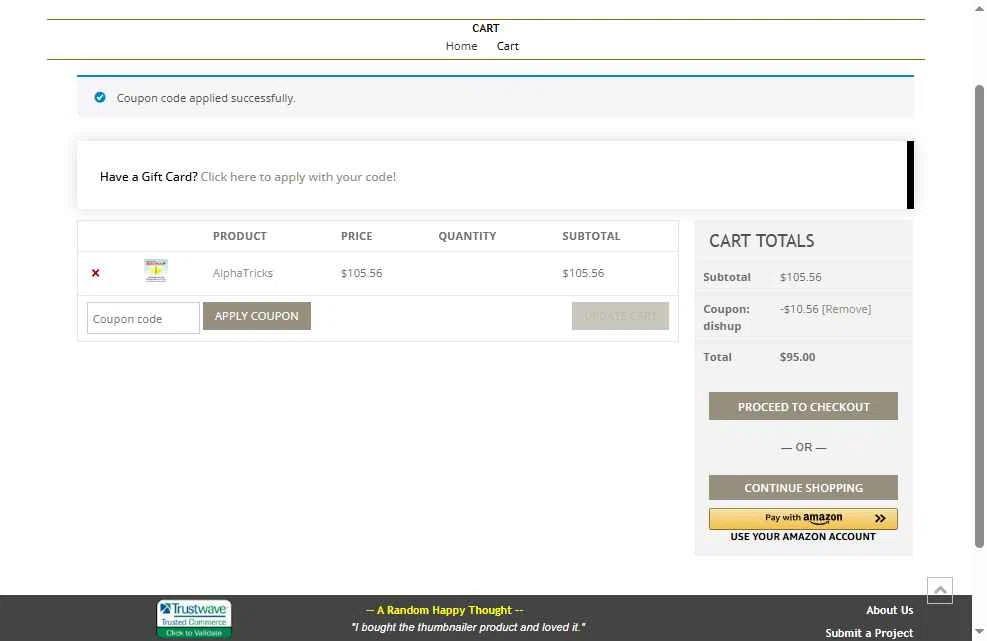Open About Us footer link
987x641 pixels.
pos(889,610)
